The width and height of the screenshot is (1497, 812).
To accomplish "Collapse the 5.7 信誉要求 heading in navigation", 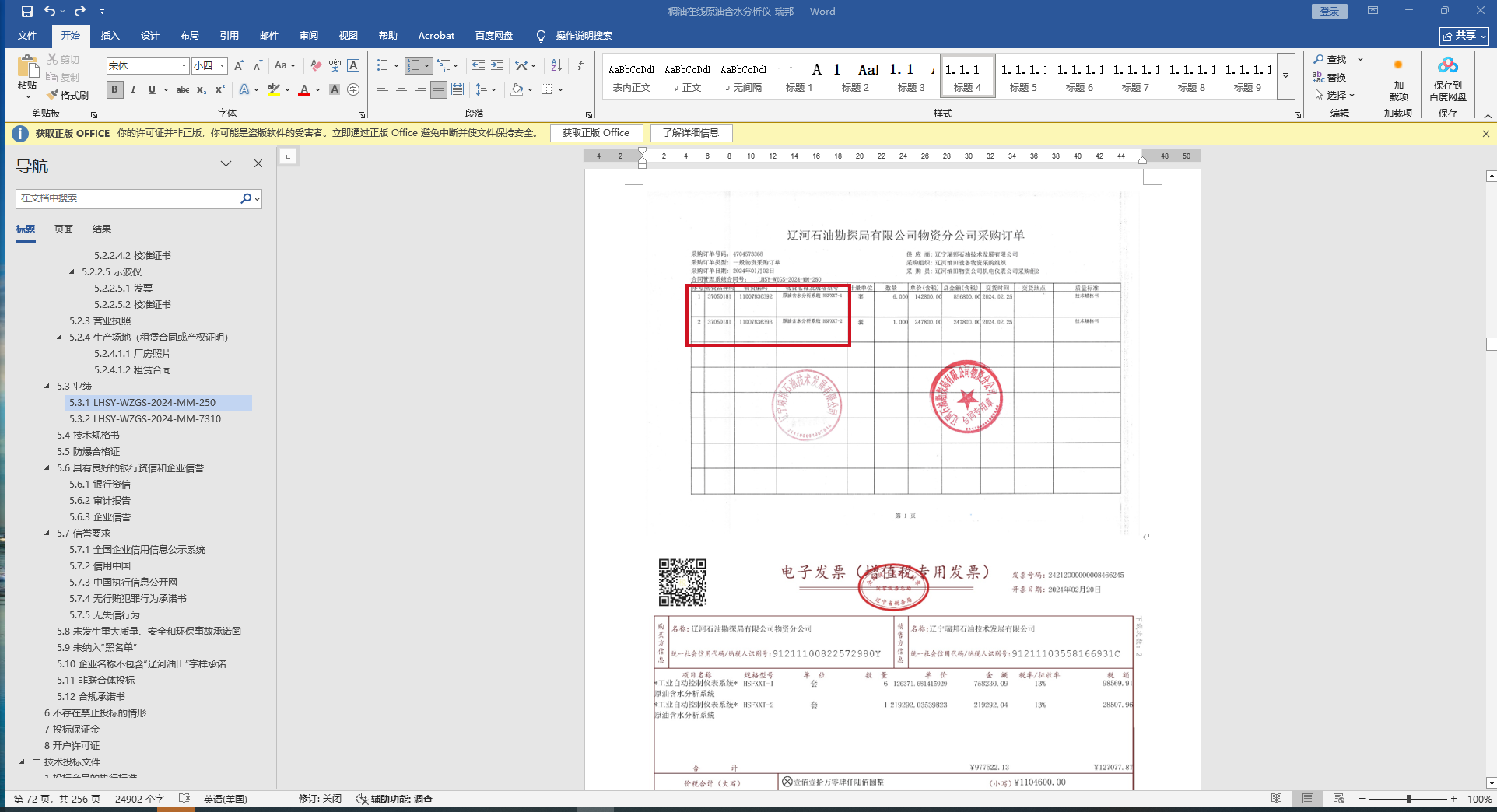I will click(x=47, y=533).
